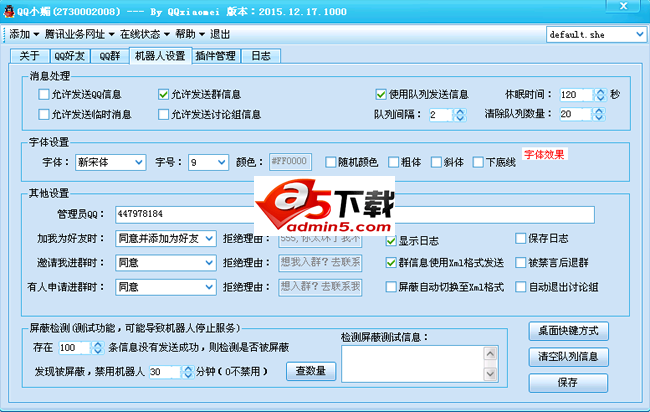Open the 腾讯业务网址 menu
Viewport: 650px width, 412px height.
click(x=79, y=34)
